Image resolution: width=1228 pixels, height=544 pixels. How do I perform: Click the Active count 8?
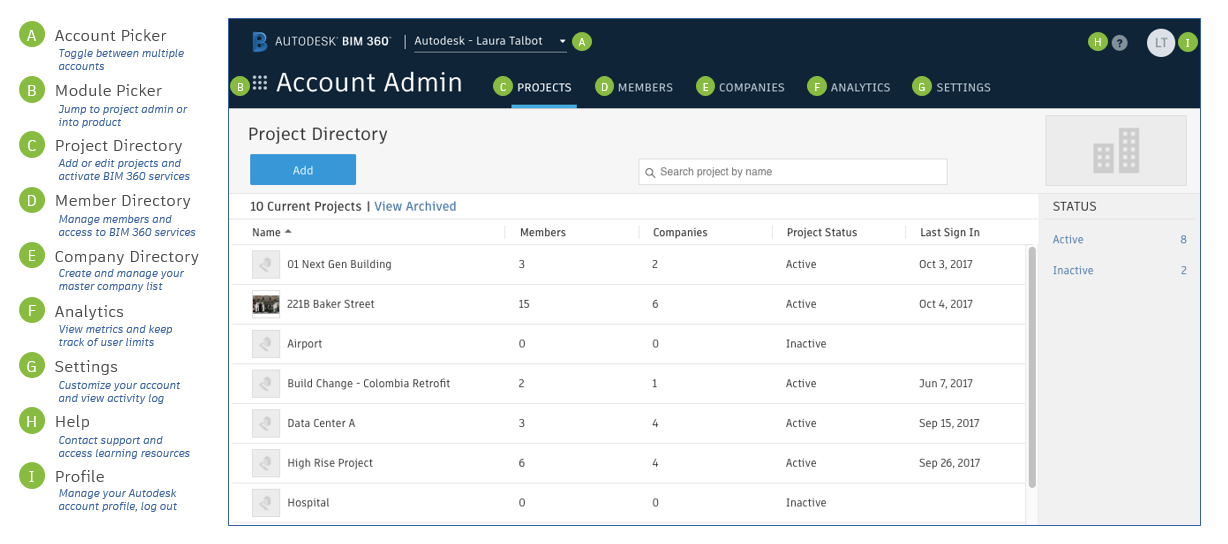pos(1183,239)
